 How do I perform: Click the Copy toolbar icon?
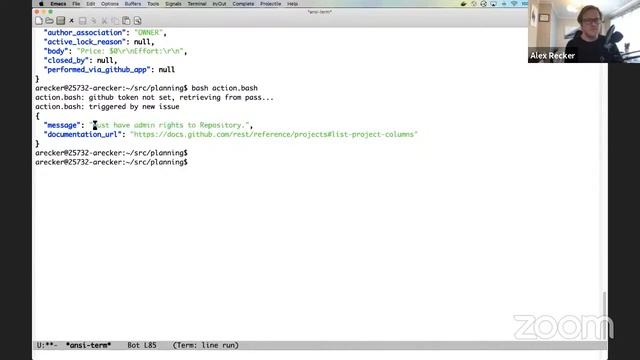[115, 21]
